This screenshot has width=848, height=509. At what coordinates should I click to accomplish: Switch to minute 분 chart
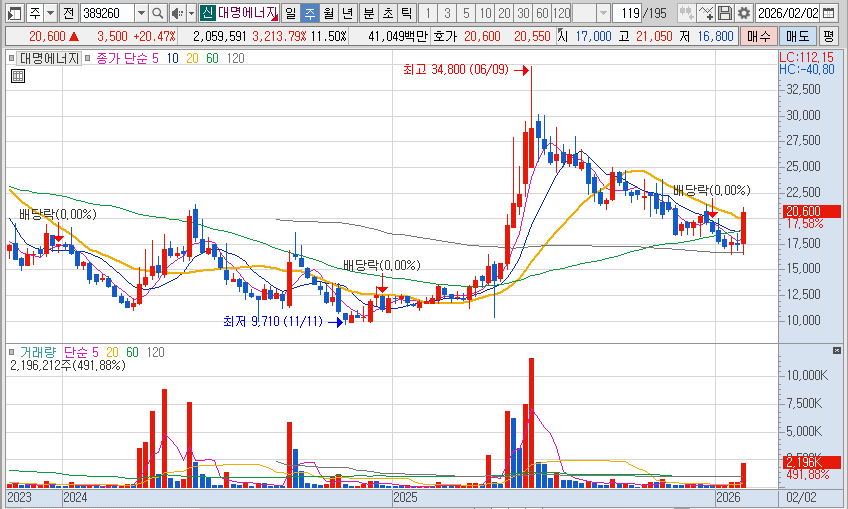point(369,12)
